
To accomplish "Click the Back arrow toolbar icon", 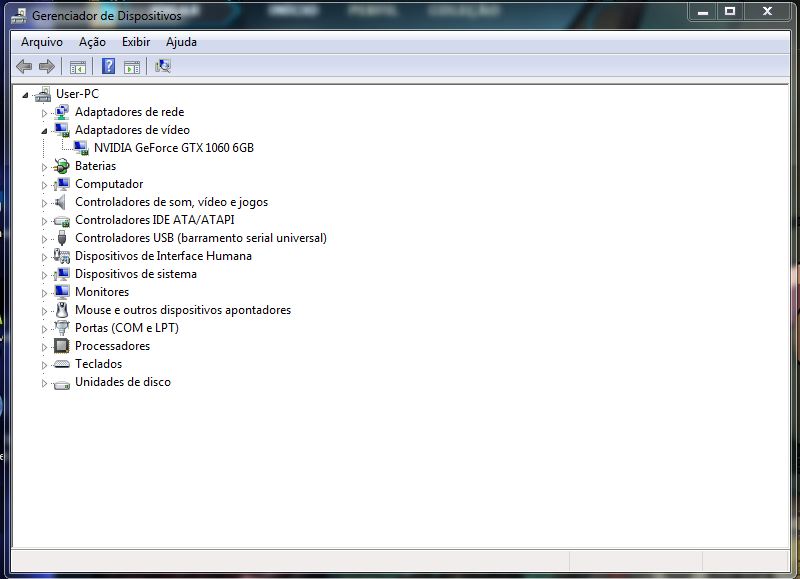I will tap(24, 66).
